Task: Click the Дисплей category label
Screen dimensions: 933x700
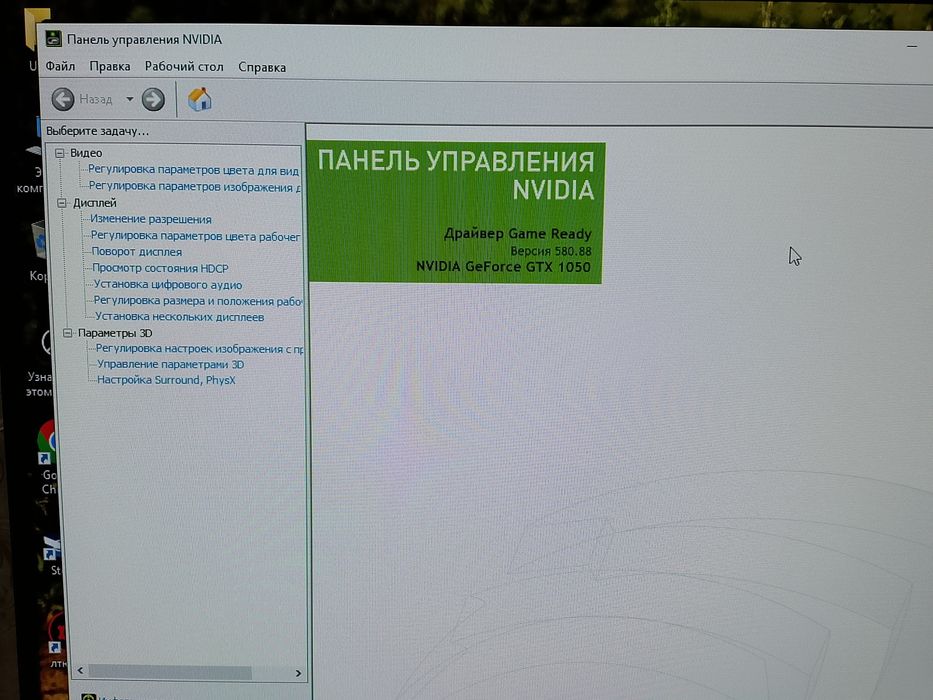Action: pyautogui.click(x=95, y=203)
